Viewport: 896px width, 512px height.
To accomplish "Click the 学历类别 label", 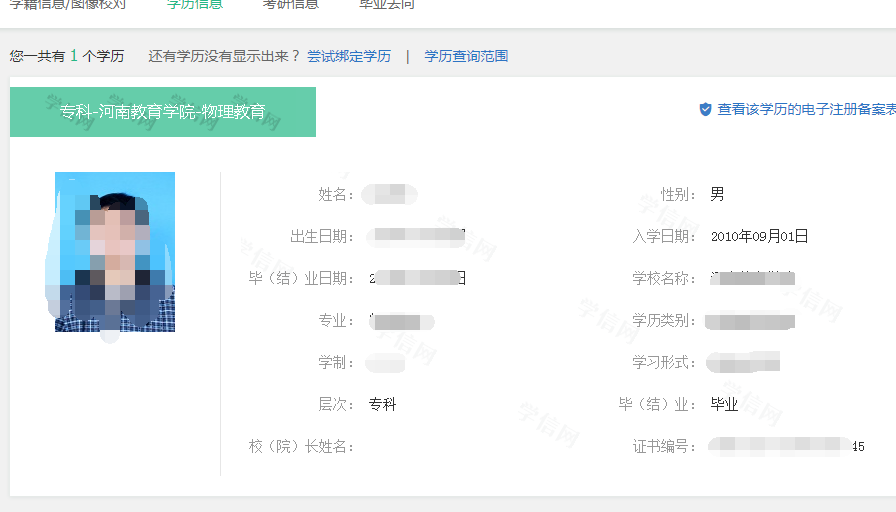I will coord(663,321).
